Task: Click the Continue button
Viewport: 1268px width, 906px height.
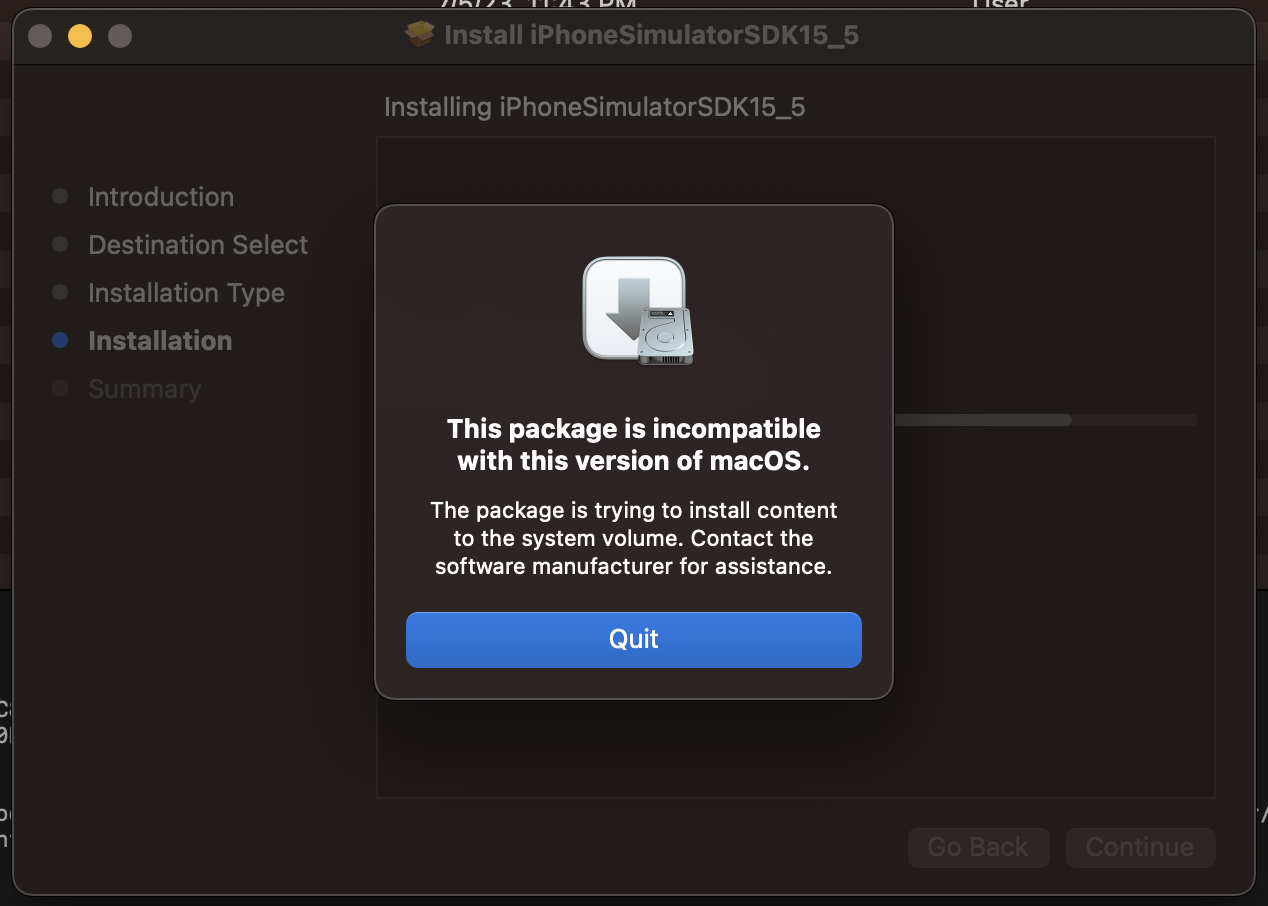Action: pyautogui.click(x=1140, y=847)
